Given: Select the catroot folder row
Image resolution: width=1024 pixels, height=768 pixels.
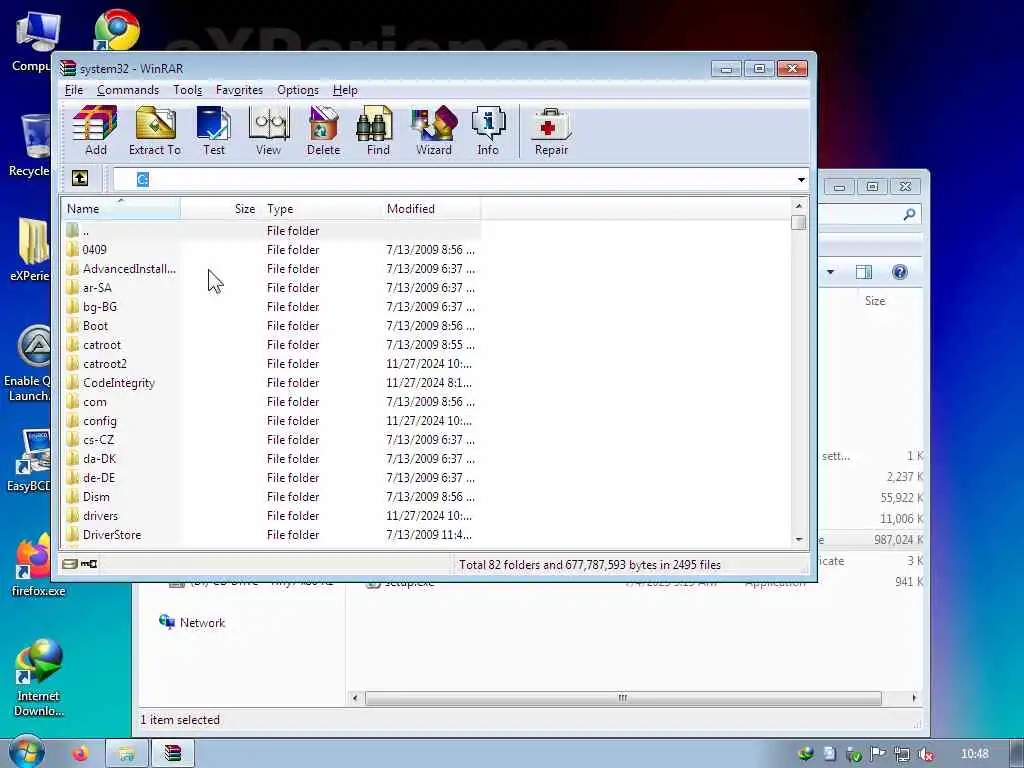Looking at the screenshot, I should click(x=272, y=344).
